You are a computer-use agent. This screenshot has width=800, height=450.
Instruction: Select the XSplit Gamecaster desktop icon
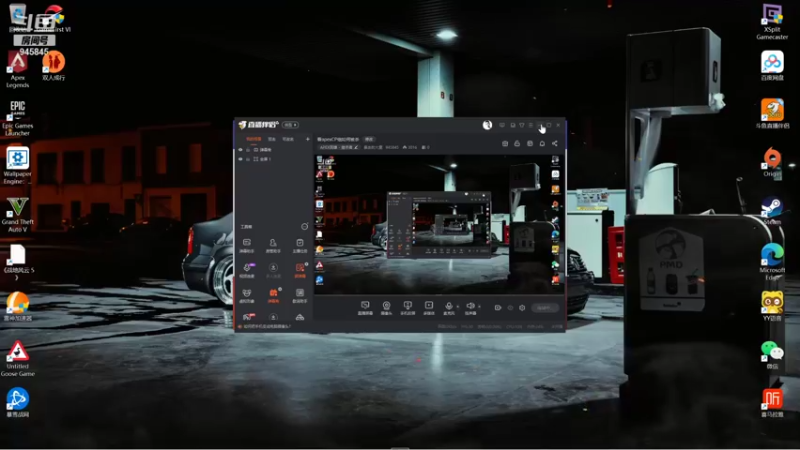(772, 21)
